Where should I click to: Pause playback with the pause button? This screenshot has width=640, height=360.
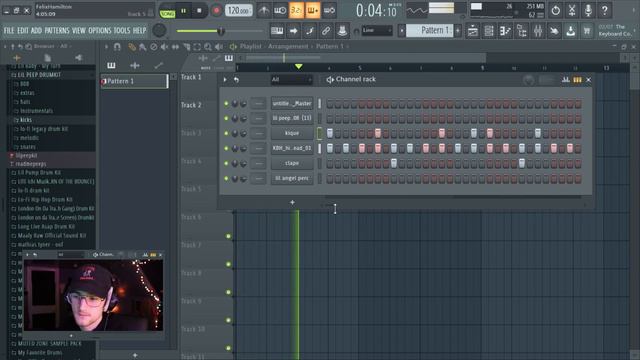[x=183, y=11]
